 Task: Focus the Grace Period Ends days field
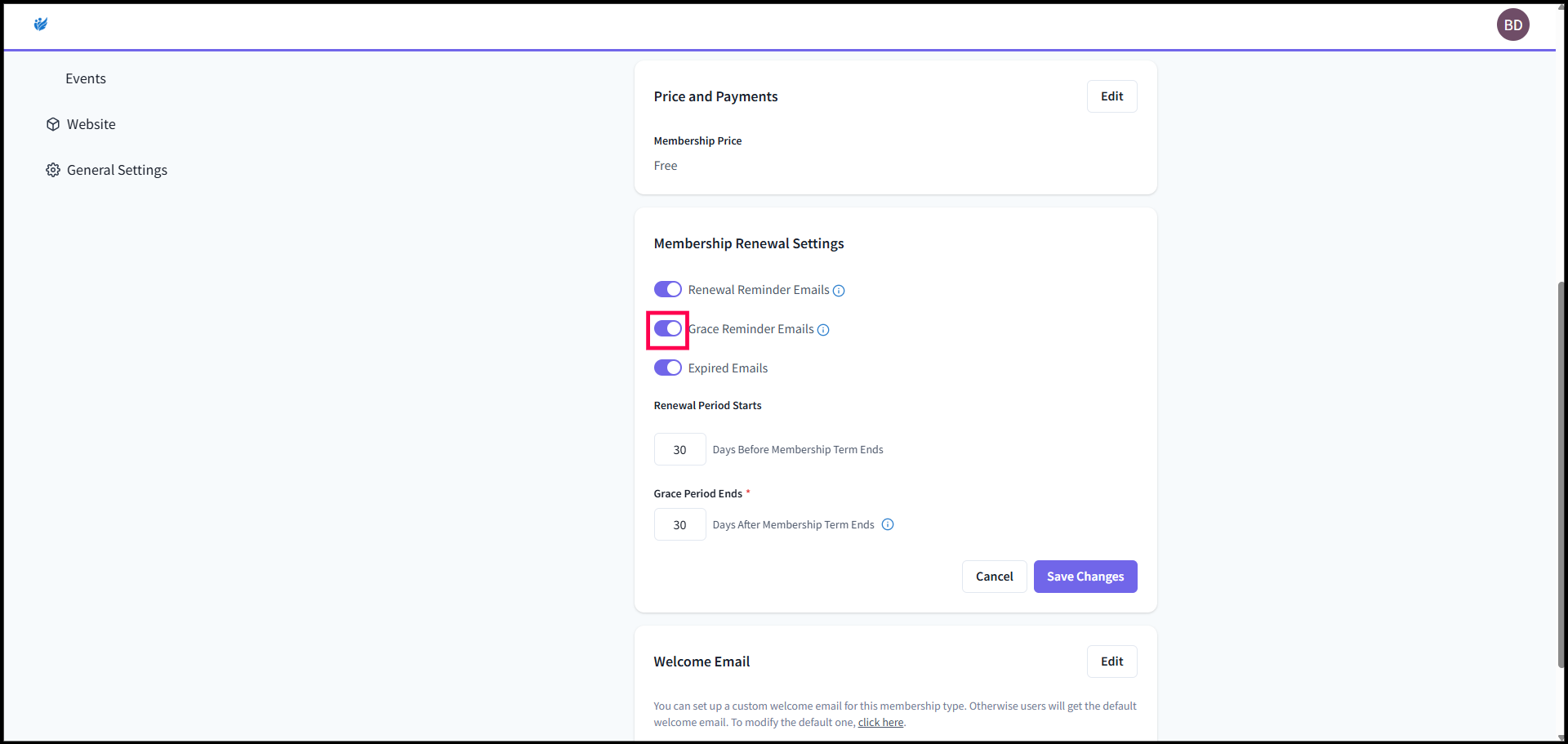click(x=679, y=524)
